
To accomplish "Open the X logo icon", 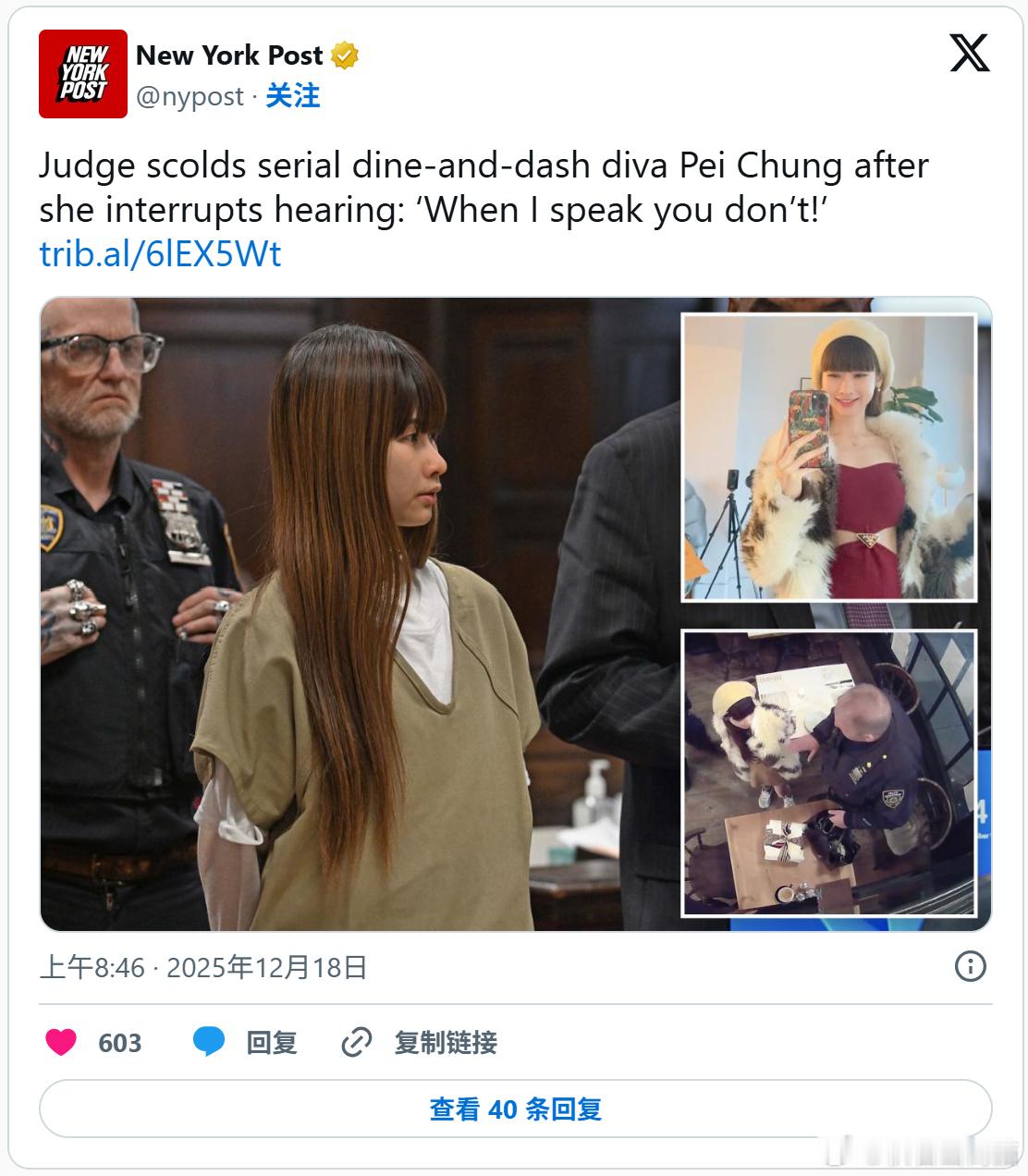I will (x=970, y=53).
